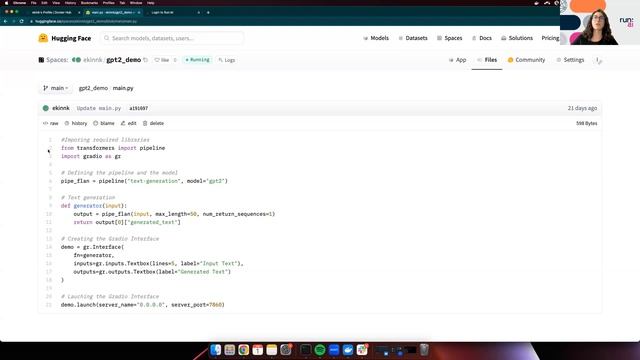Open the Datasets page

point(413,38)
